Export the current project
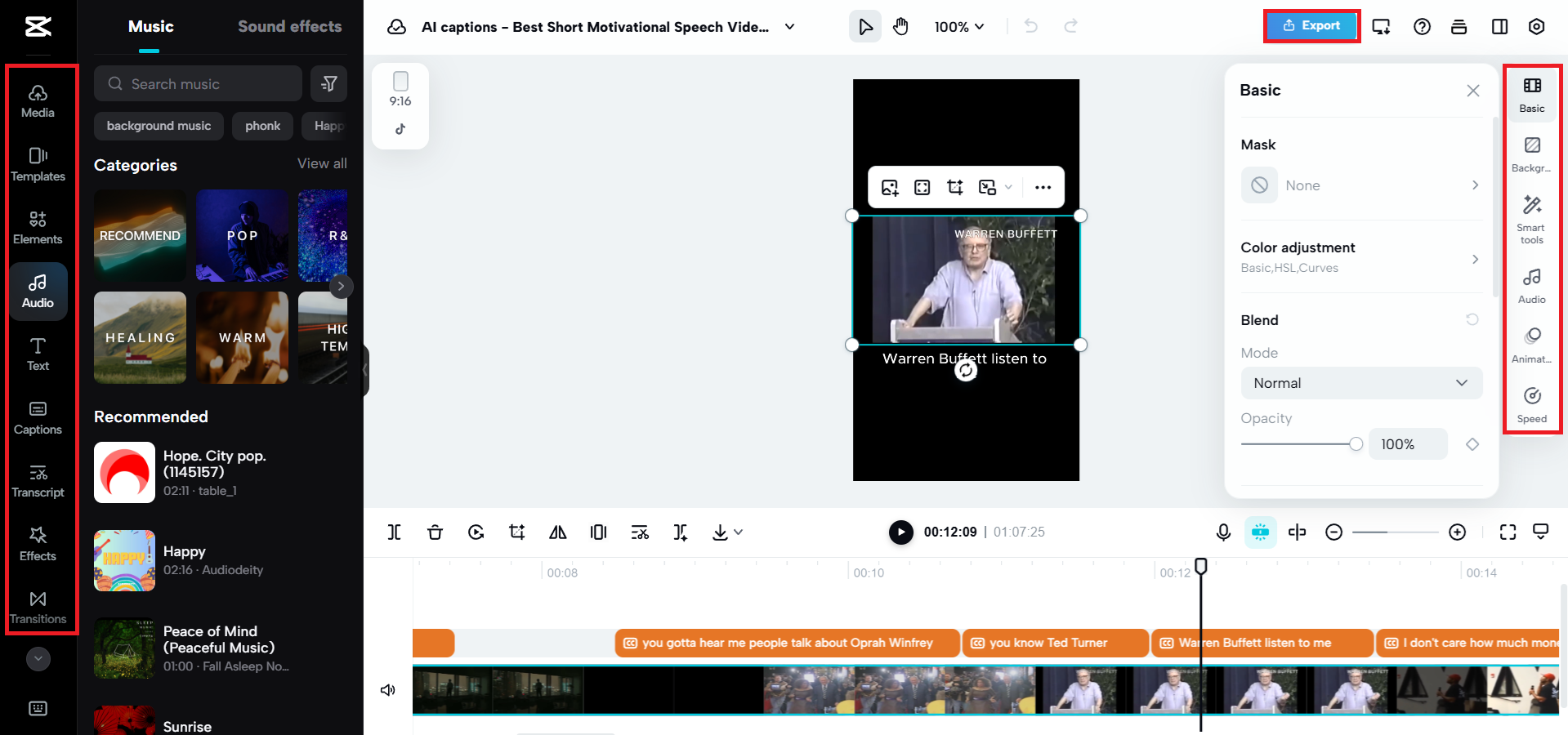Viewport: 1568px width, 735px height. [1311, 25]
